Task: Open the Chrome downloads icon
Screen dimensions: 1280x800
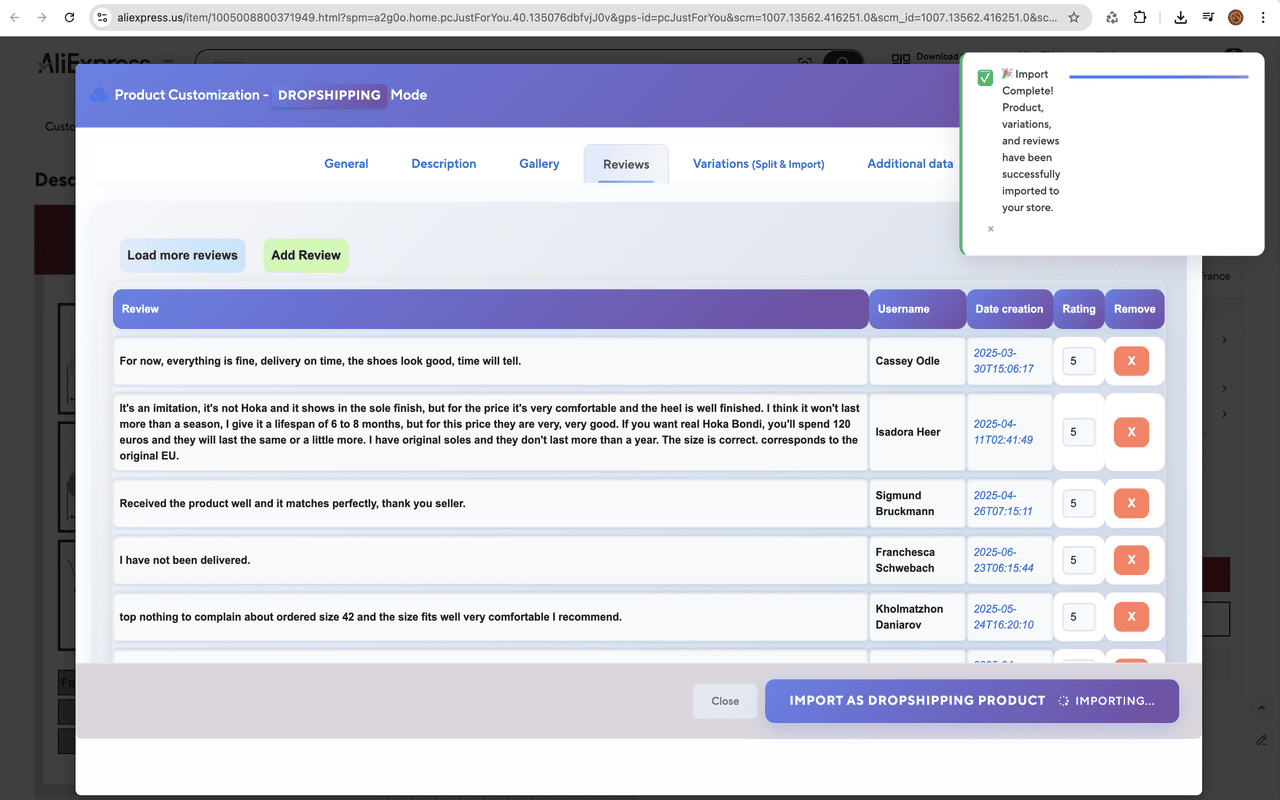Action: click(1180, 17)
